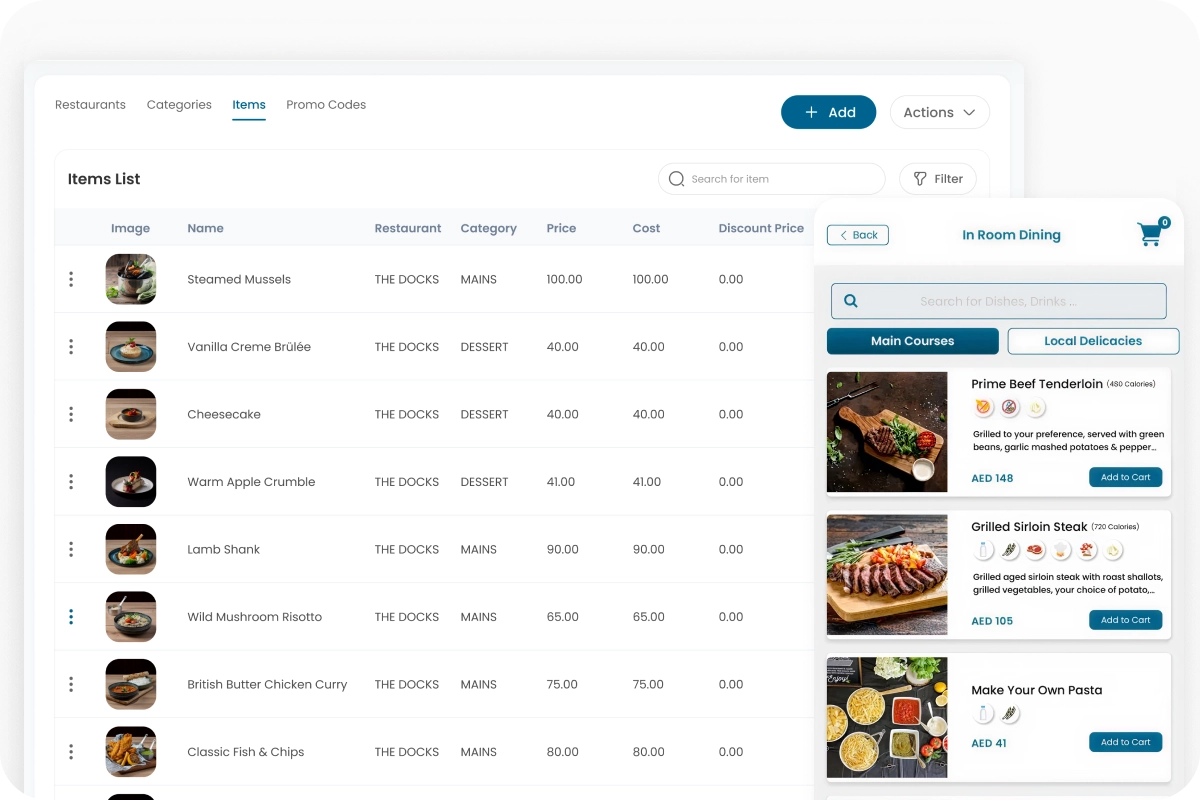Click the three-dot menu for Steamed Mussels
1200x800 pixels.
pos(71,280)
